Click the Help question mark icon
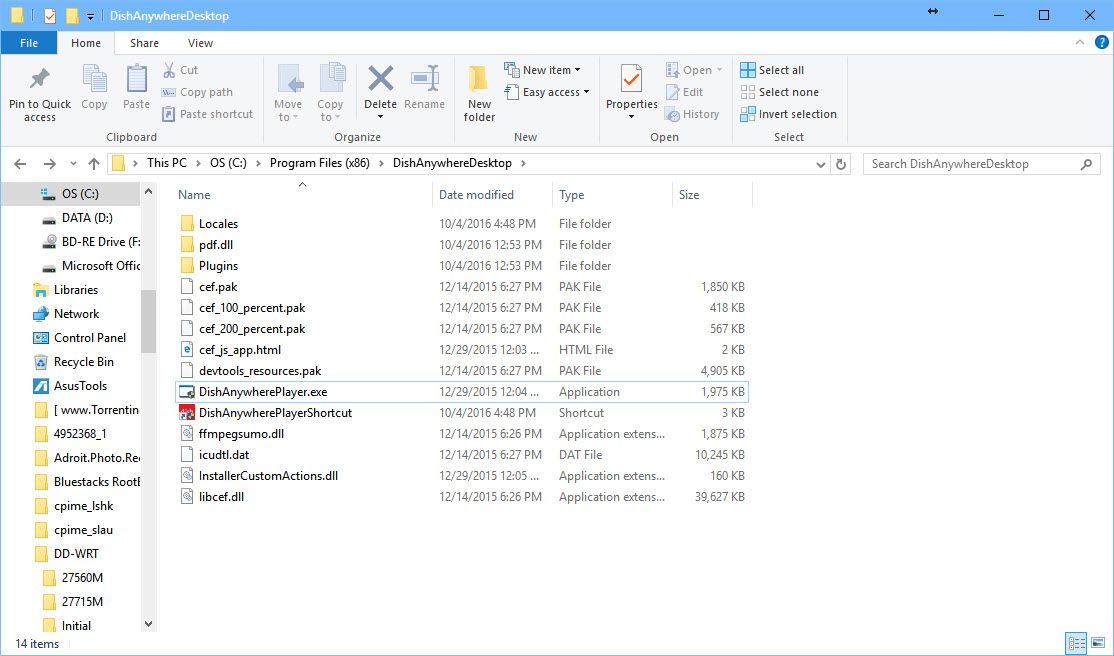Viewport: 1114px width, 656px height. [1101, 43]
